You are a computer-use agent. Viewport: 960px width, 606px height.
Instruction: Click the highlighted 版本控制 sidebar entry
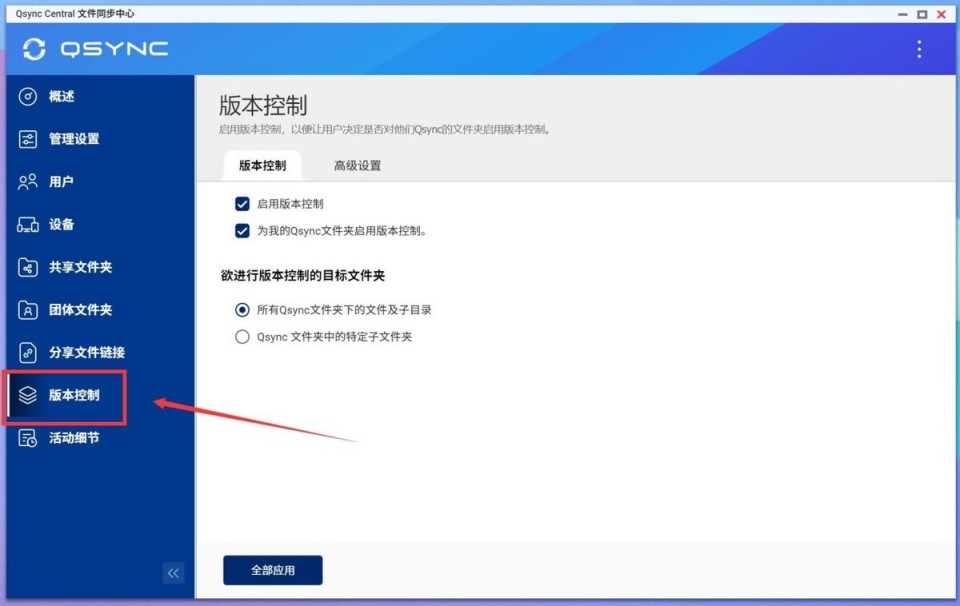coord(67,395)
